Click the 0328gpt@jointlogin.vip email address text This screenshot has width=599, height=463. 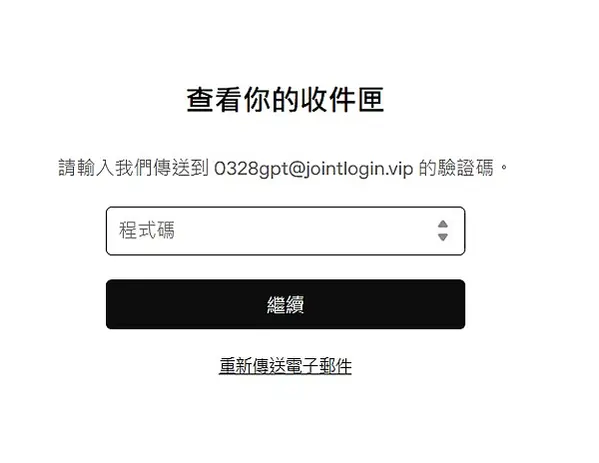pyautogui.click(x=314, y=168)
